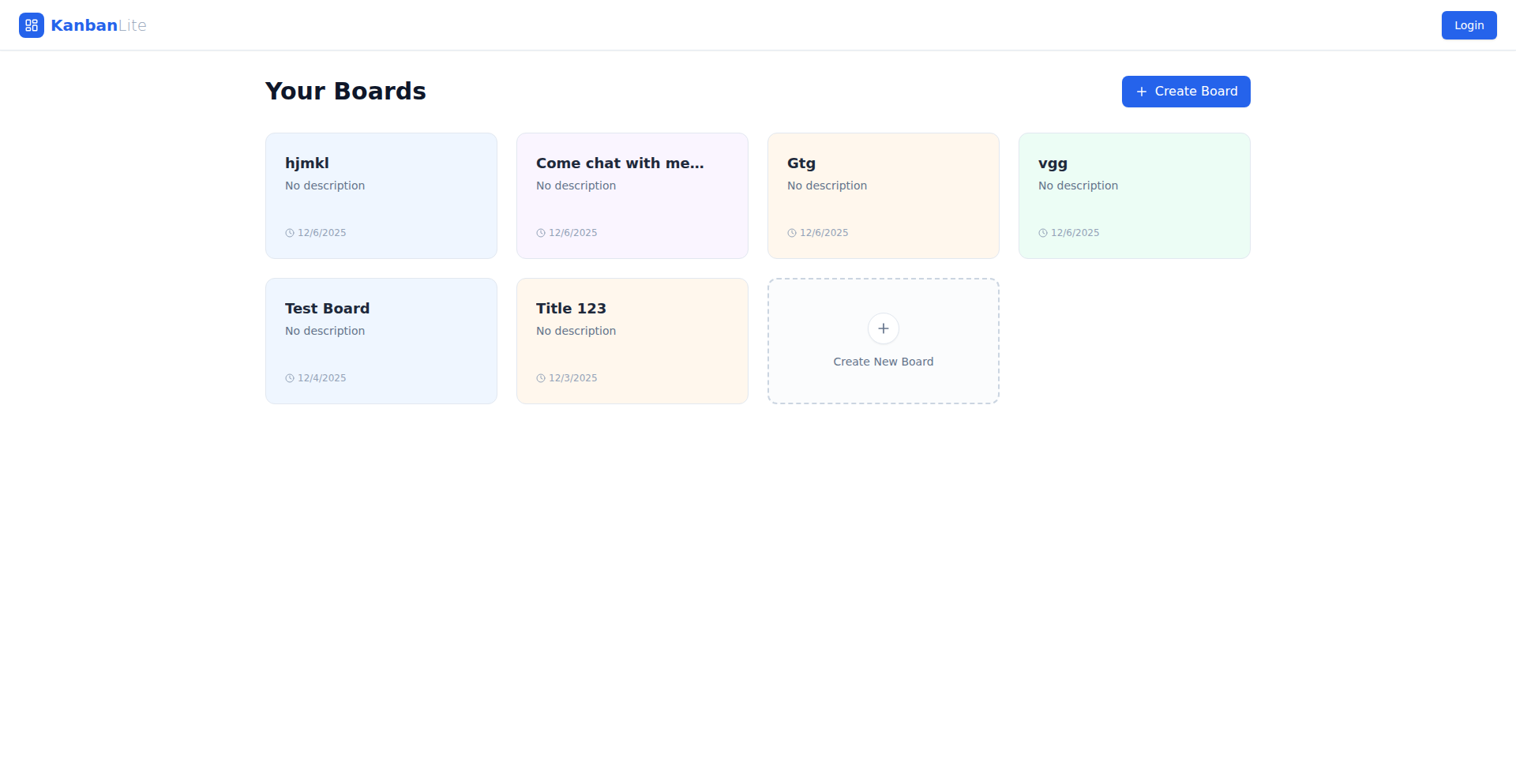Image resolution: width=1516 pixels, height=784 pixels.
Task: Click the clock icon on the hjmkl board
Action: 288,232
